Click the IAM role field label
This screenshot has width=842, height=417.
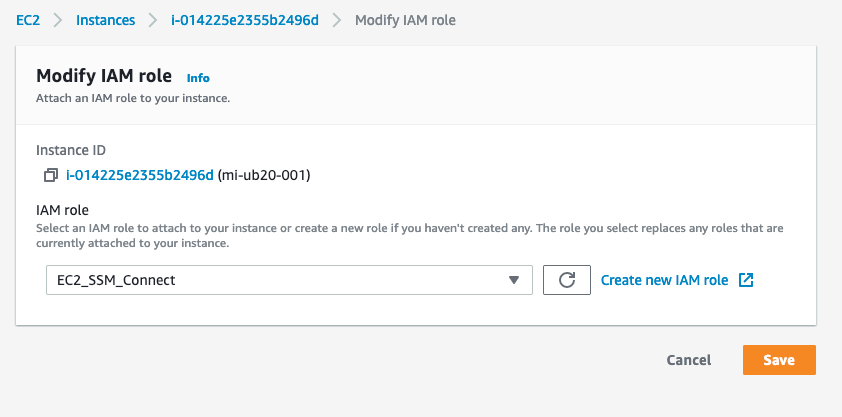pos(62,210)
